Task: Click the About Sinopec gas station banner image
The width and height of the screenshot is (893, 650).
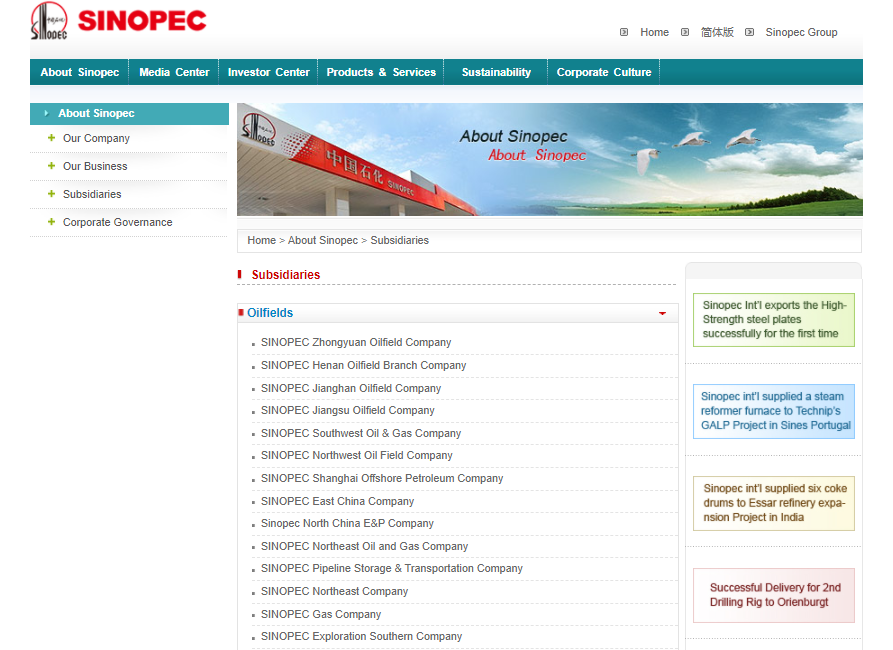Action: click(550, 160)
